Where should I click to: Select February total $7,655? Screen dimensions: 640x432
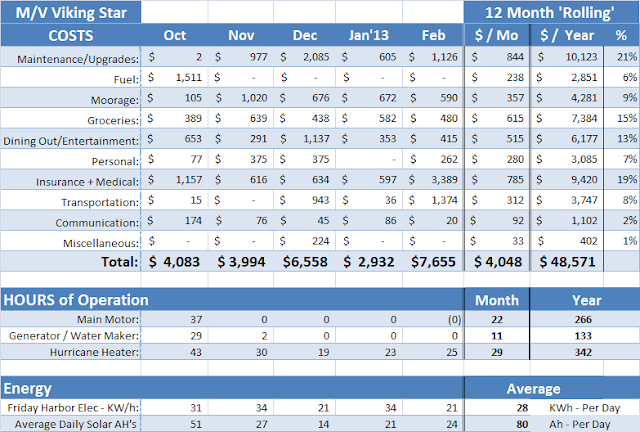(433, 262)
